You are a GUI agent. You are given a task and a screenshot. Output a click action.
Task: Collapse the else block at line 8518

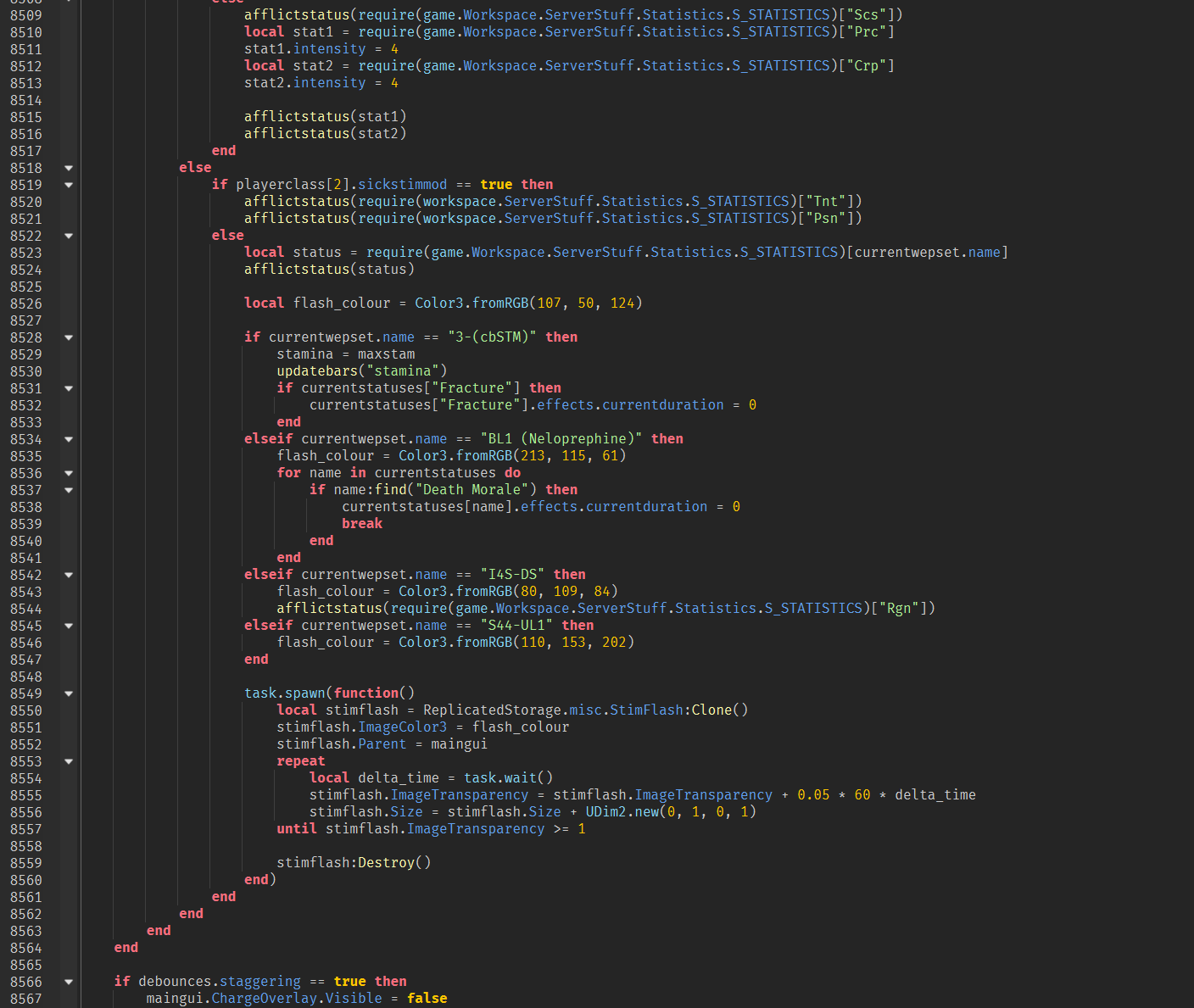[x=68, y=167]
